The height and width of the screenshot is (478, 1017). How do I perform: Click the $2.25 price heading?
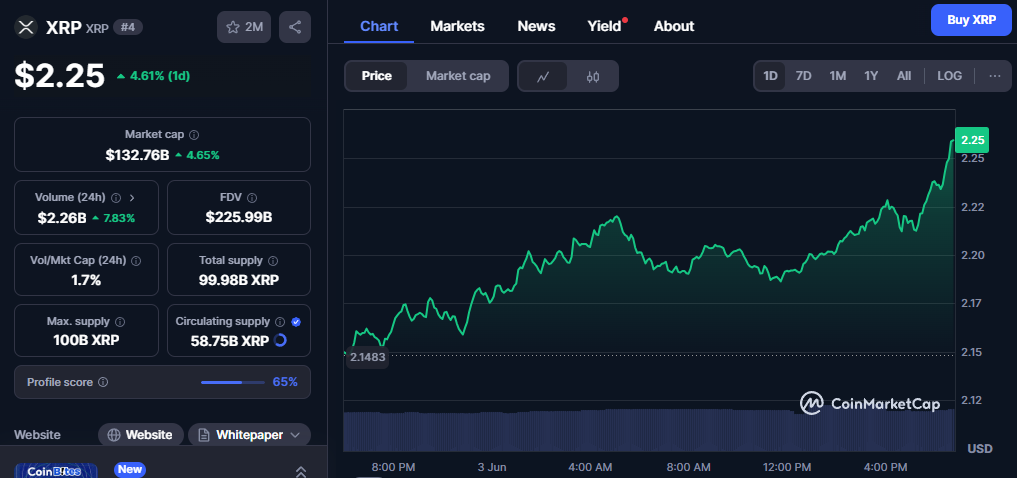coord(59,76)
